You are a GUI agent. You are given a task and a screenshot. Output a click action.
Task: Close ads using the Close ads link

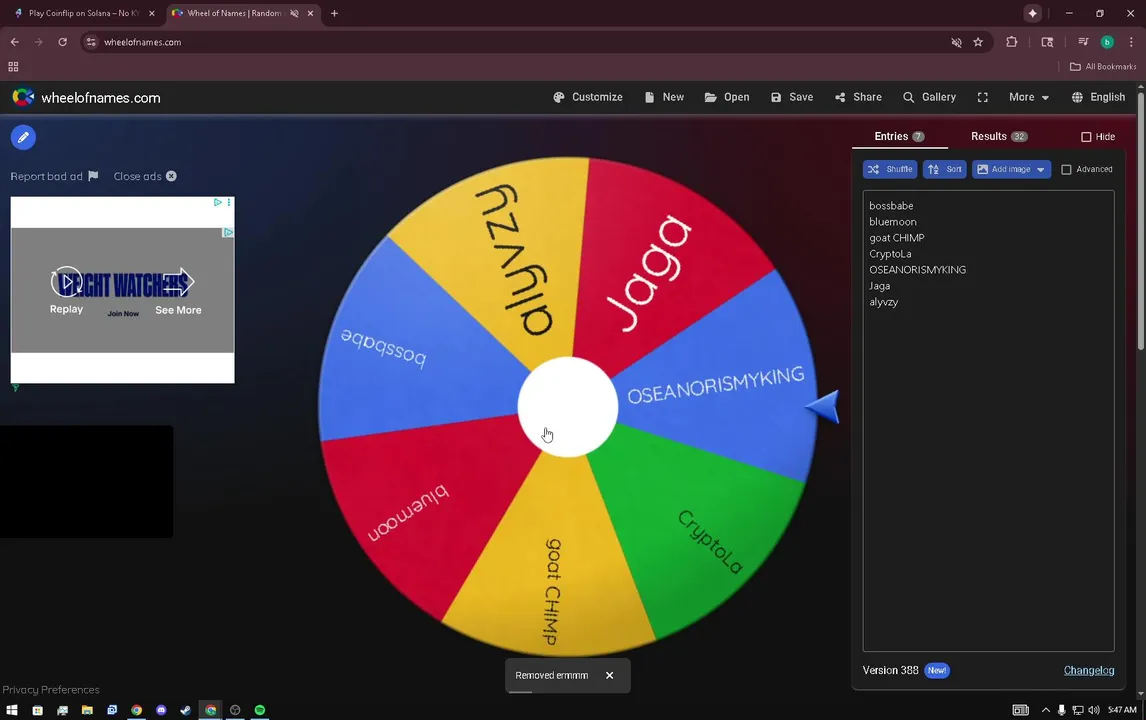(x=145, y=176)
